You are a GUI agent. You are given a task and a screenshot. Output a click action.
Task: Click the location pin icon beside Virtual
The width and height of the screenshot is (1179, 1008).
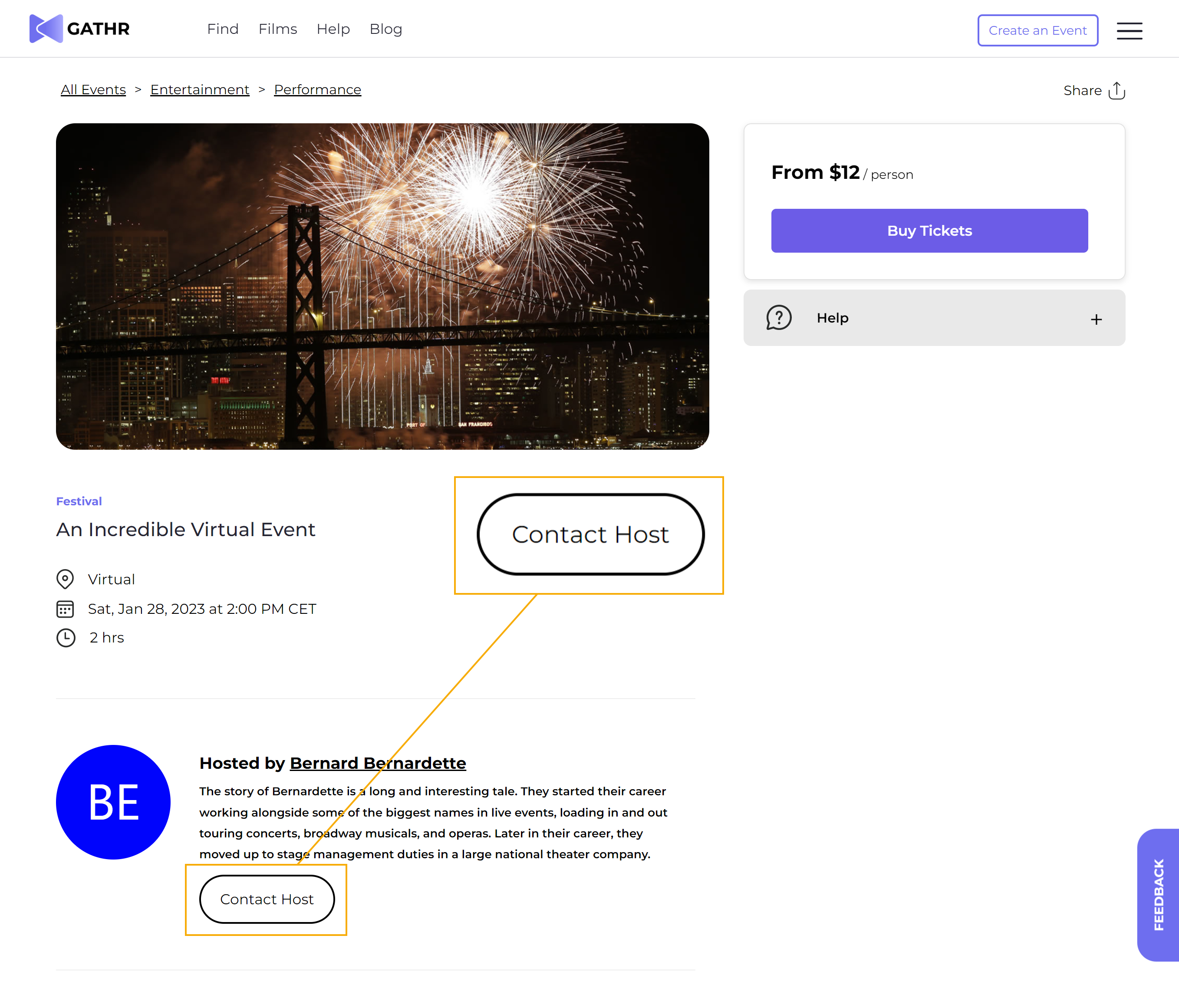click(65, 579)
